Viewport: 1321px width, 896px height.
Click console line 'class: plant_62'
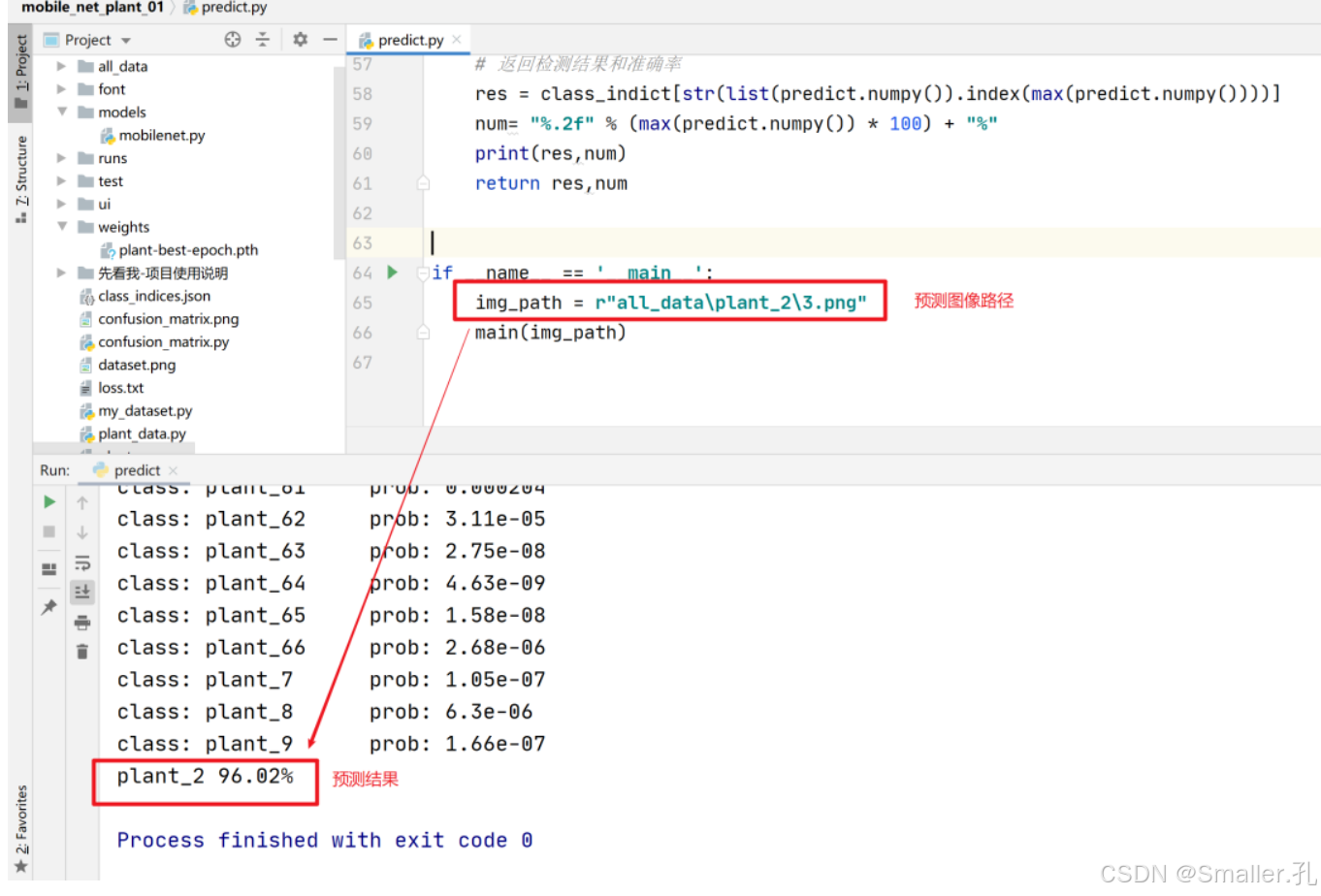(x=211, y=519)
